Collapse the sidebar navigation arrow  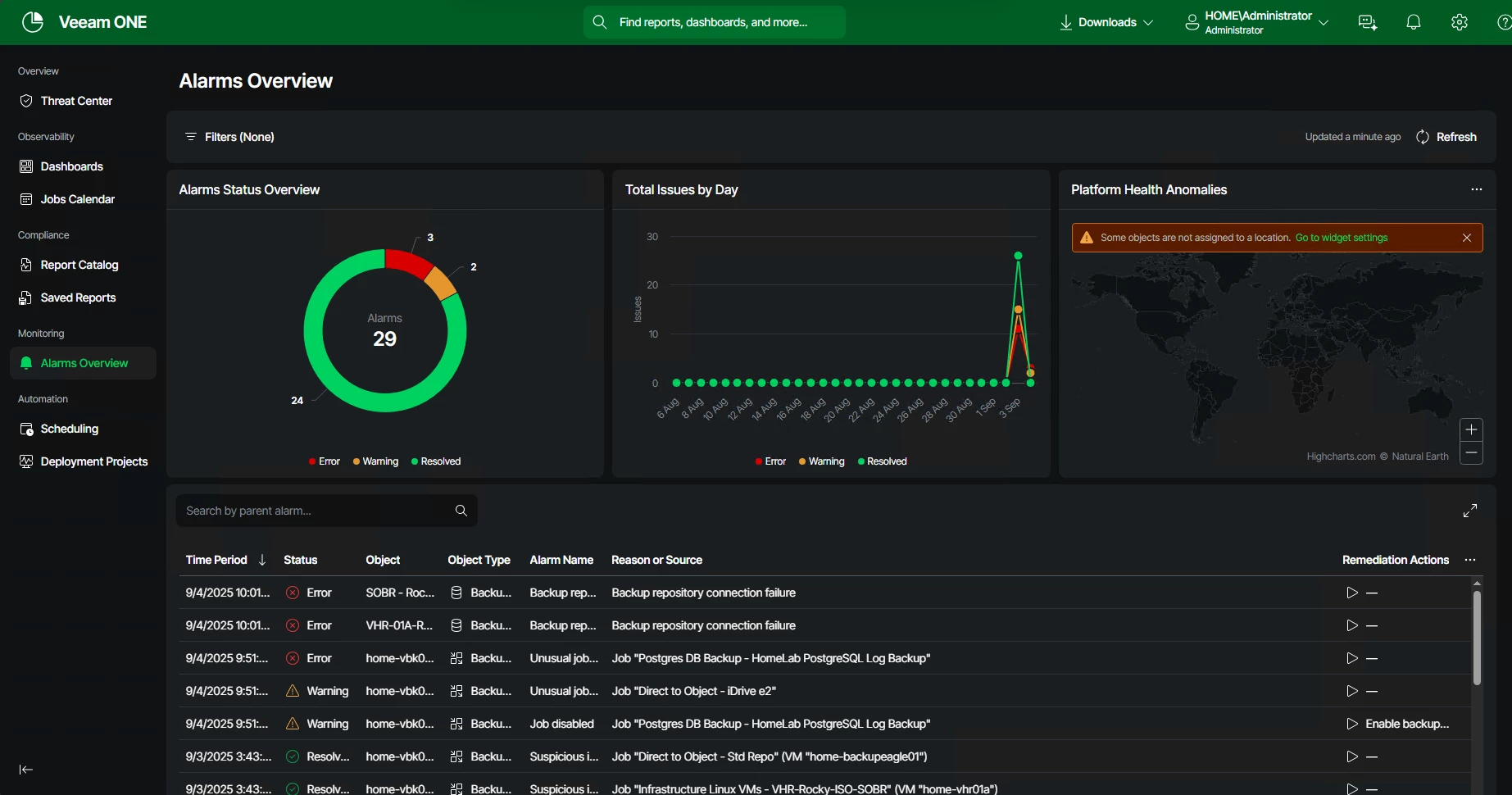coord(26,770)
